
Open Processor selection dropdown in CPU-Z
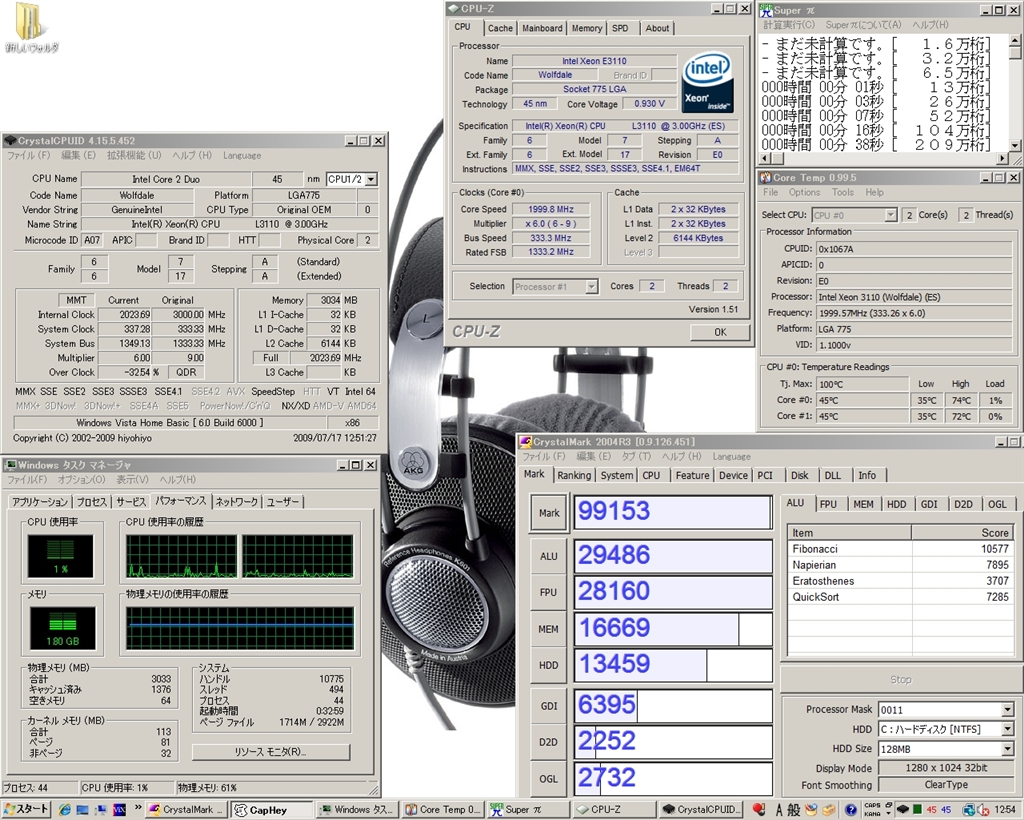(x=591, y=286)
